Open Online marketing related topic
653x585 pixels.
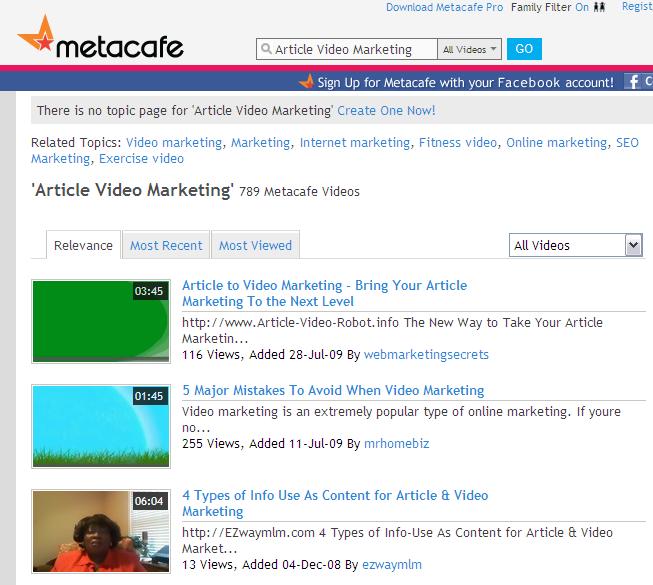556,142
